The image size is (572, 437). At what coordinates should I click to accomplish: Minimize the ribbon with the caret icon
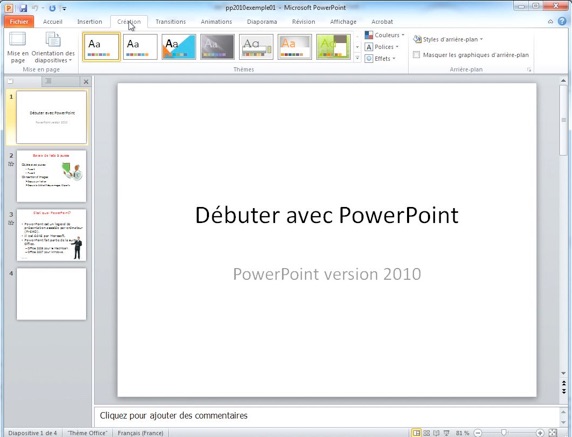tap(550, 22)
